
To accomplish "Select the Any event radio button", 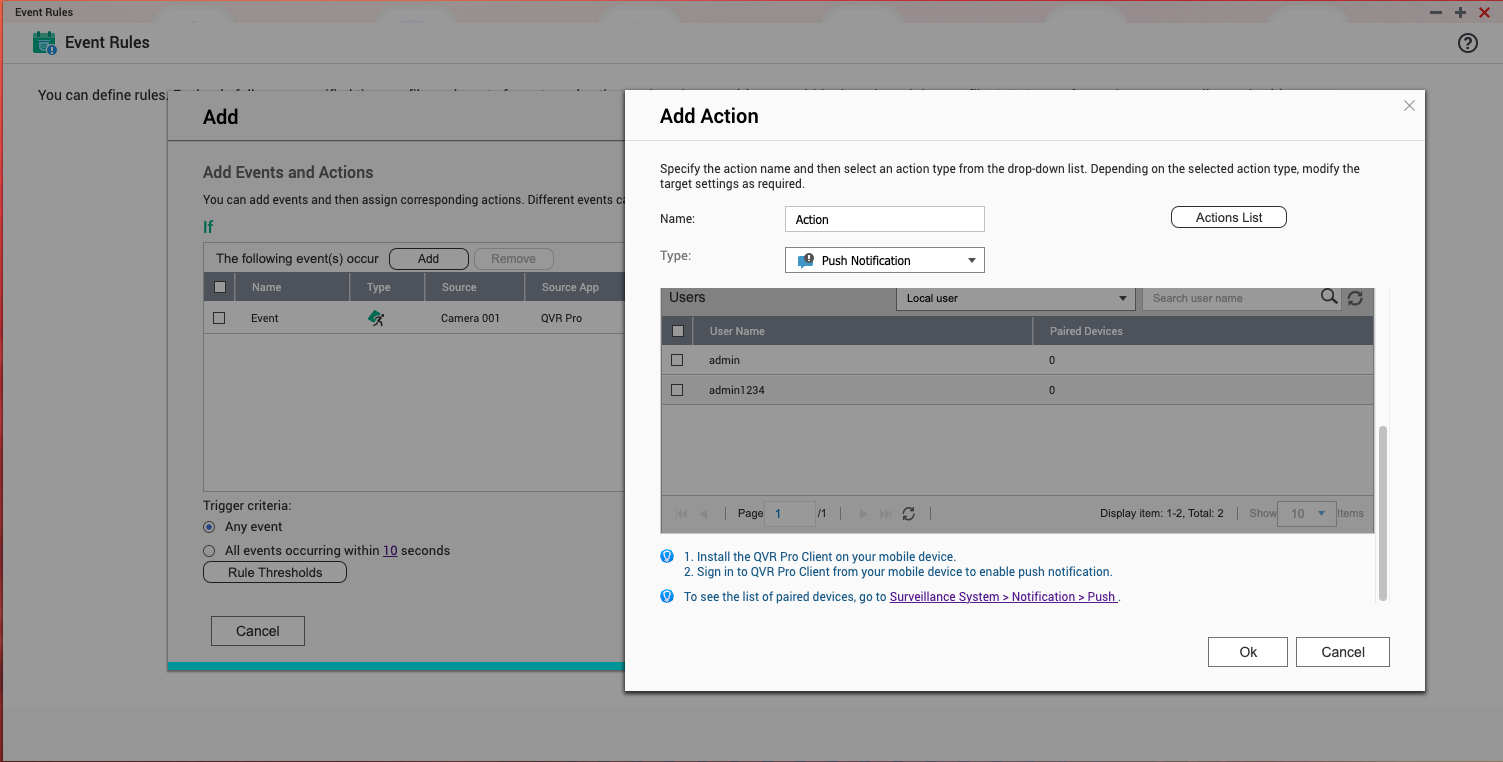I will click(209, 527).
